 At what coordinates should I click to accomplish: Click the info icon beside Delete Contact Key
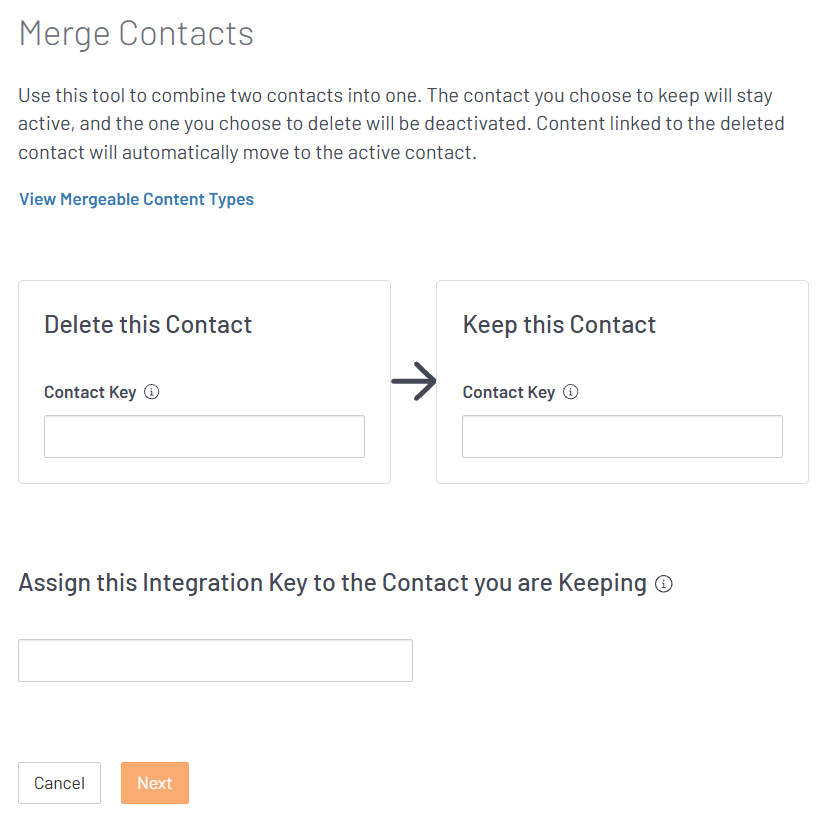(151, 392)
